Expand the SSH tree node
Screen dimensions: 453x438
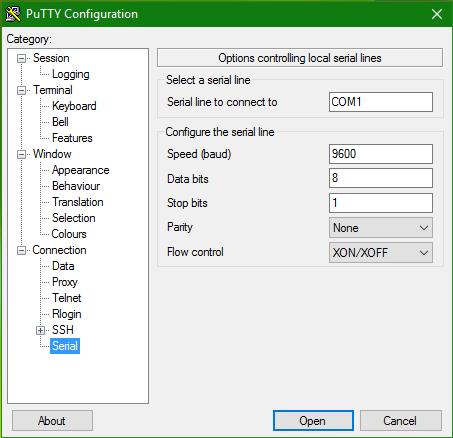pos(40,330)
